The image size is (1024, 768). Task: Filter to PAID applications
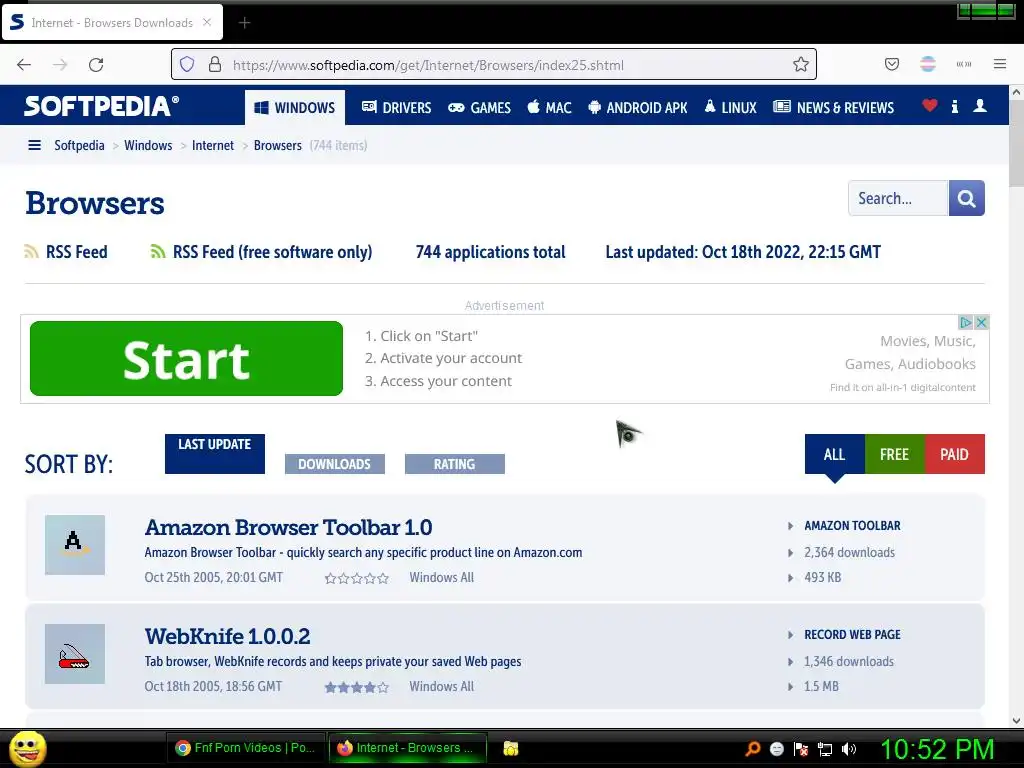954,454
